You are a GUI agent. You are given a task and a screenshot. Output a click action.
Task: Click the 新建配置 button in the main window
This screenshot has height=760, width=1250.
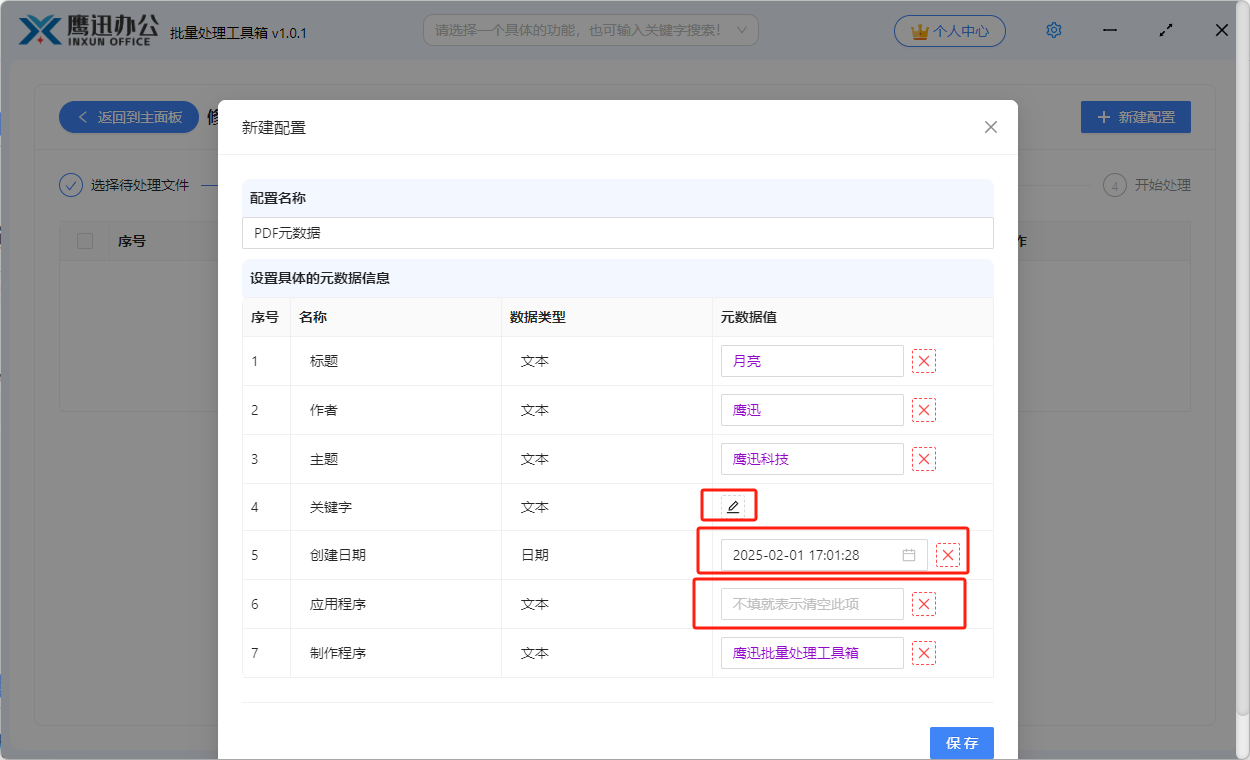click(x=1136, y=117)
